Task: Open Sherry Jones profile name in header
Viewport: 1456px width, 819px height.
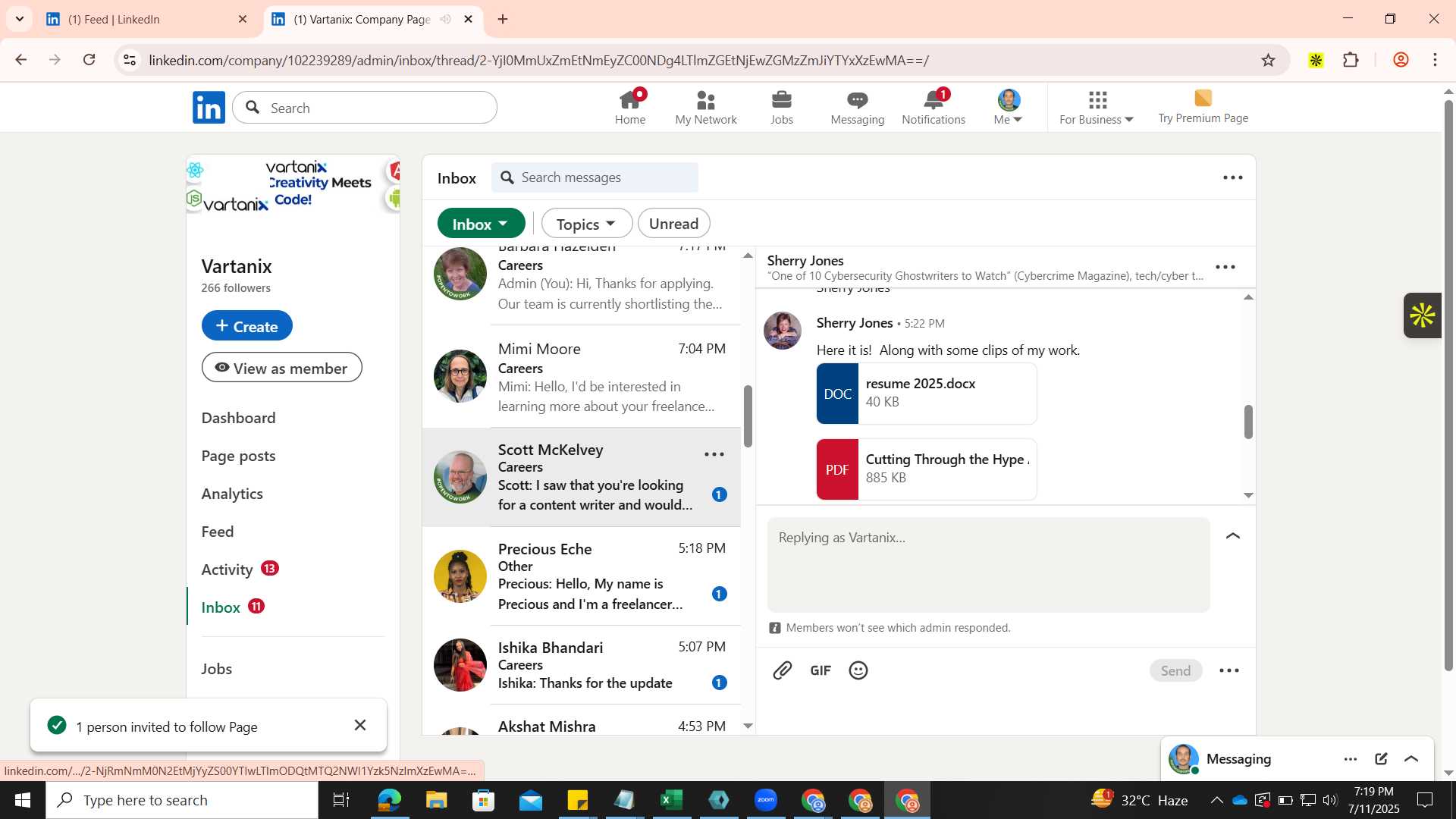Action: tap(805, 260)
